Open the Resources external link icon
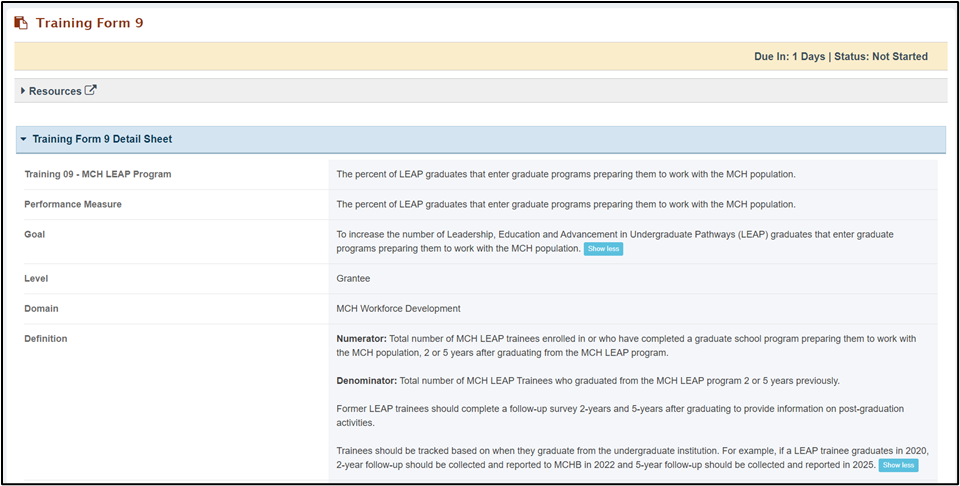Viewport: 960px width, 486px height. click(x=91, y=91)
